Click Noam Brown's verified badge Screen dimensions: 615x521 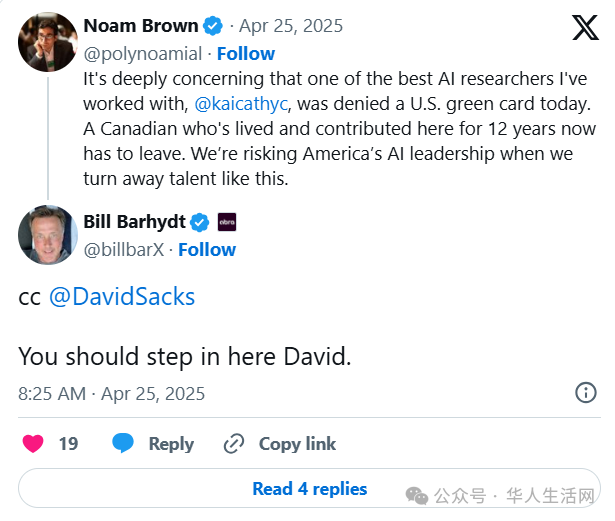(x=213, y=26)
